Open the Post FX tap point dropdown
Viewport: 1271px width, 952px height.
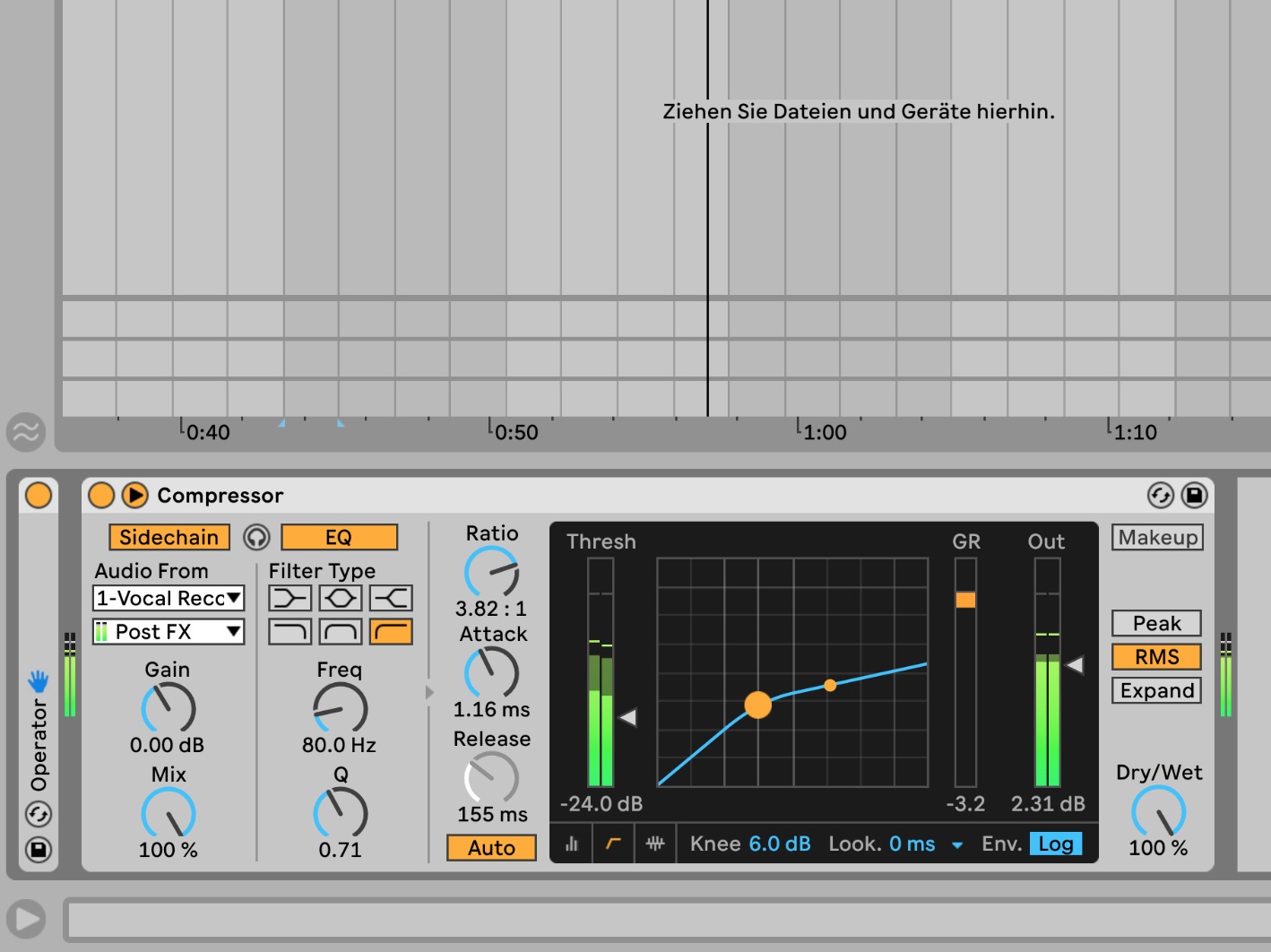click(169, 632)
